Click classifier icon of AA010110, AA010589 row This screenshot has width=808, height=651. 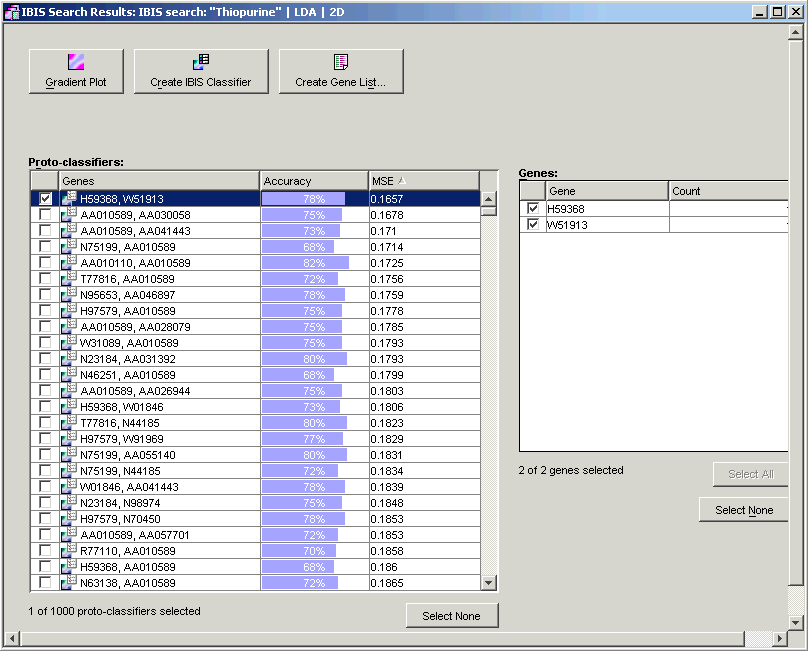point(69,262)
